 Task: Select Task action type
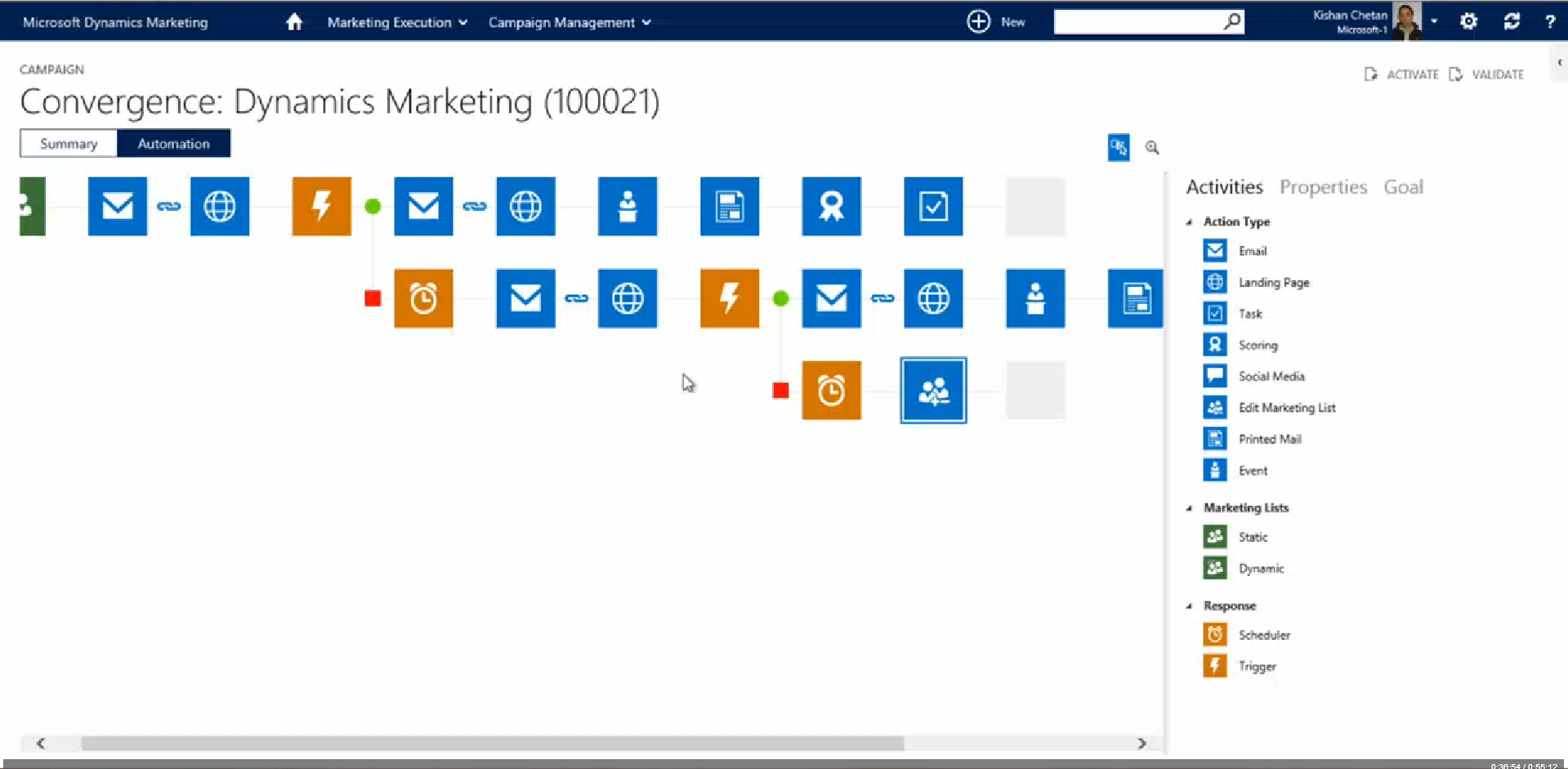point(1232,314)
